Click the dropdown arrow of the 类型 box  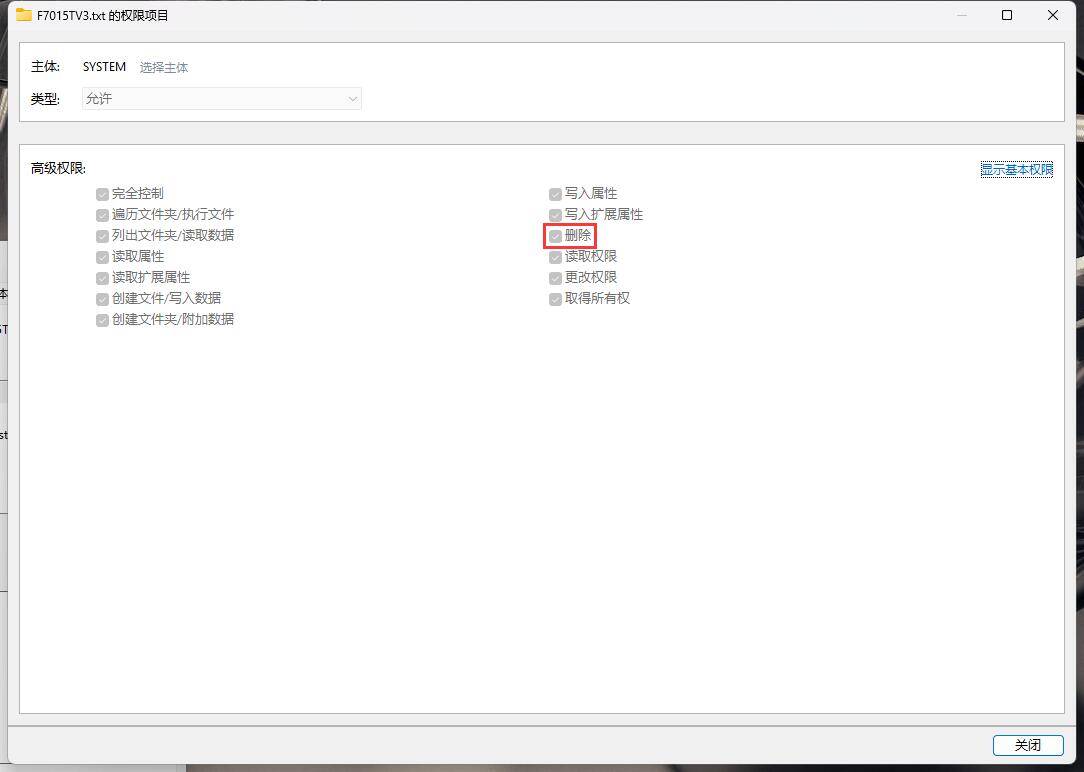click(x=353, y=99)
